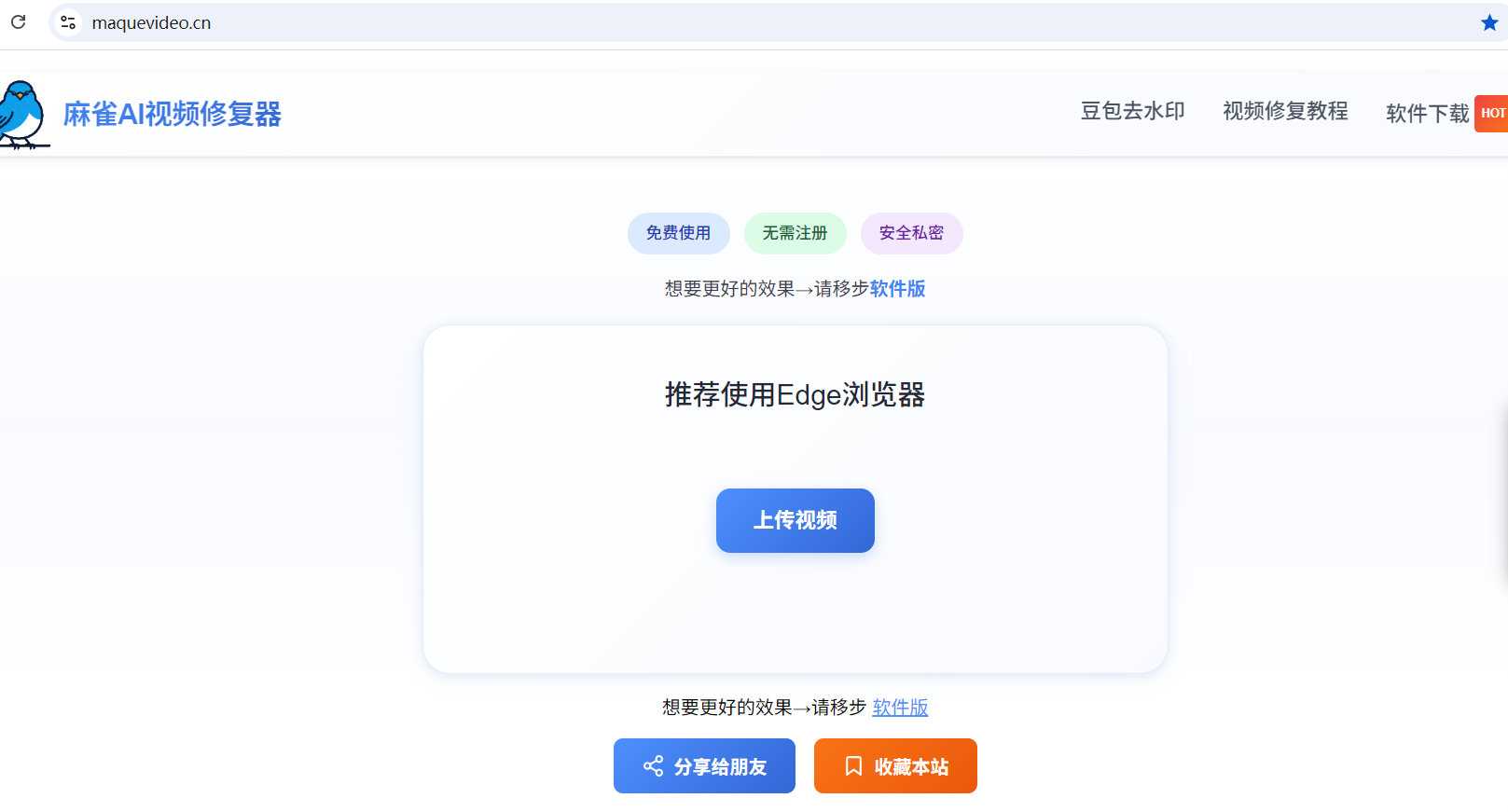Click the blue bookmark star icon
The height and width of the screenshot is (812, 1508).
1489,22
